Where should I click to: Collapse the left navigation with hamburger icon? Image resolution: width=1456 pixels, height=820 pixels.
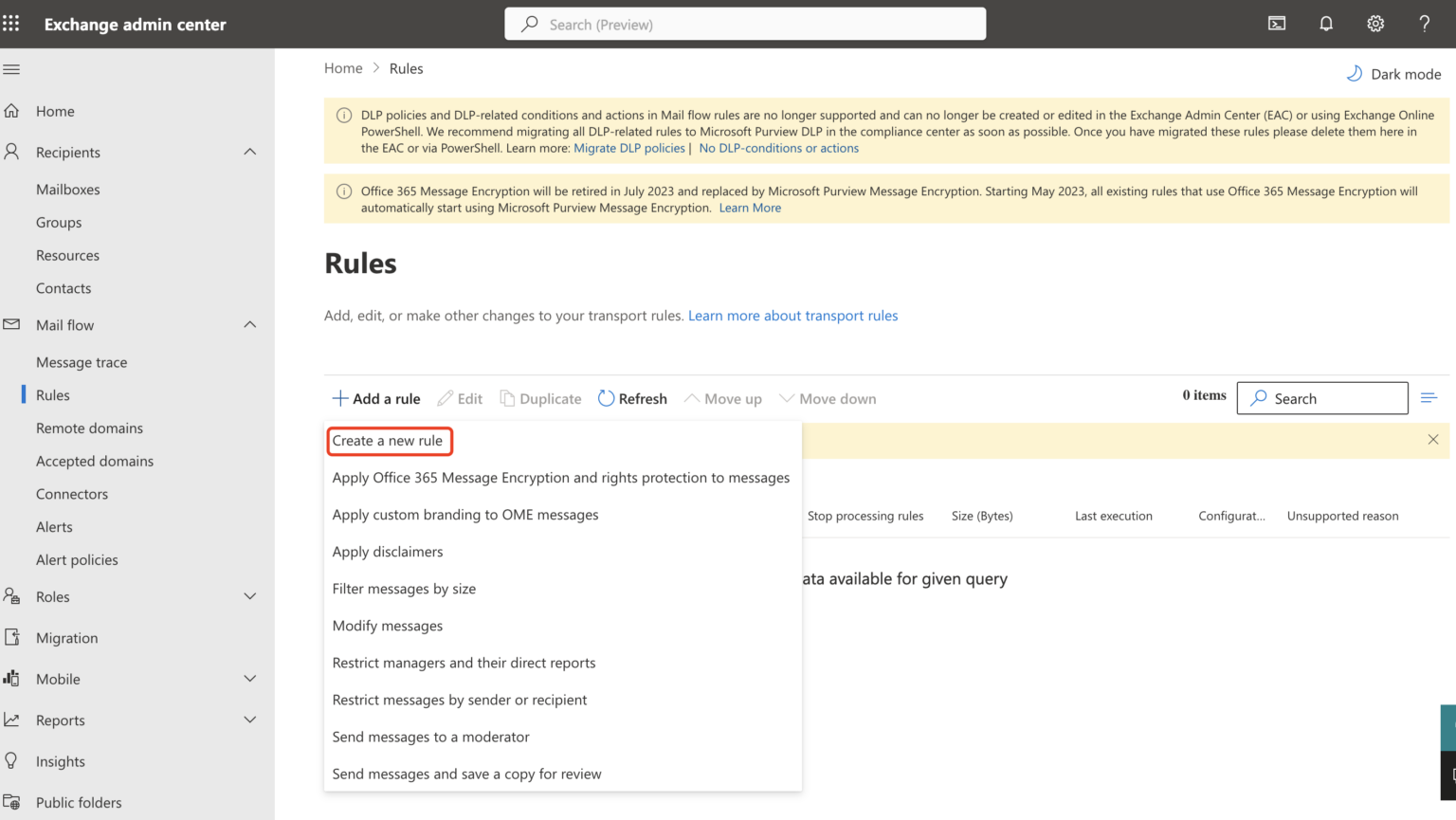click(x=11, y=68)
